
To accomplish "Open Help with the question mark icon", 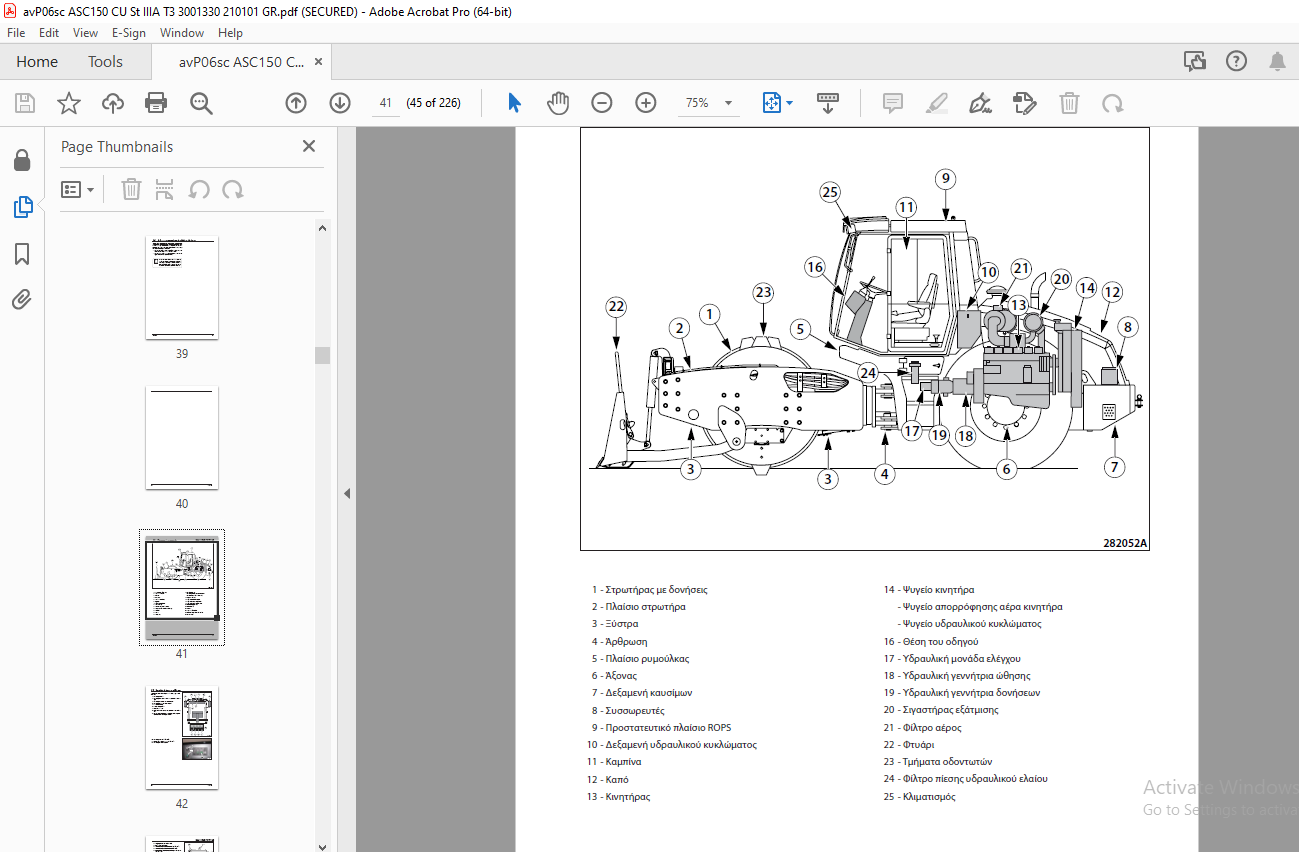I will [1236, 62].
